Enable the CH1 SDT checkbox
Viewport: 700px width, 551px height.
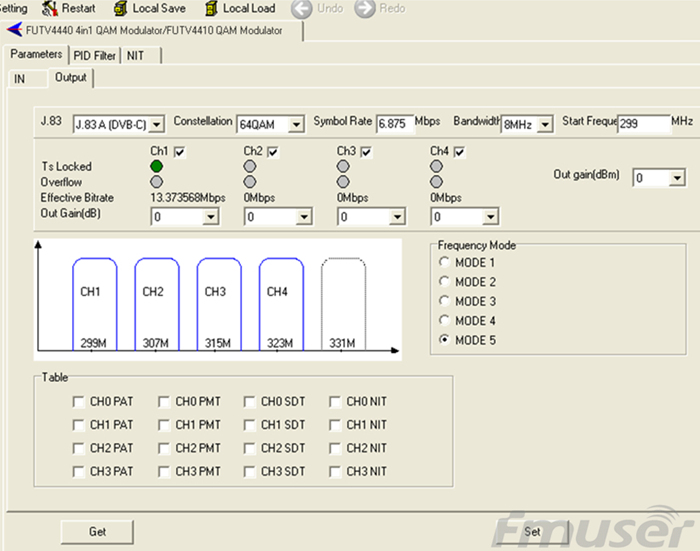250,425
